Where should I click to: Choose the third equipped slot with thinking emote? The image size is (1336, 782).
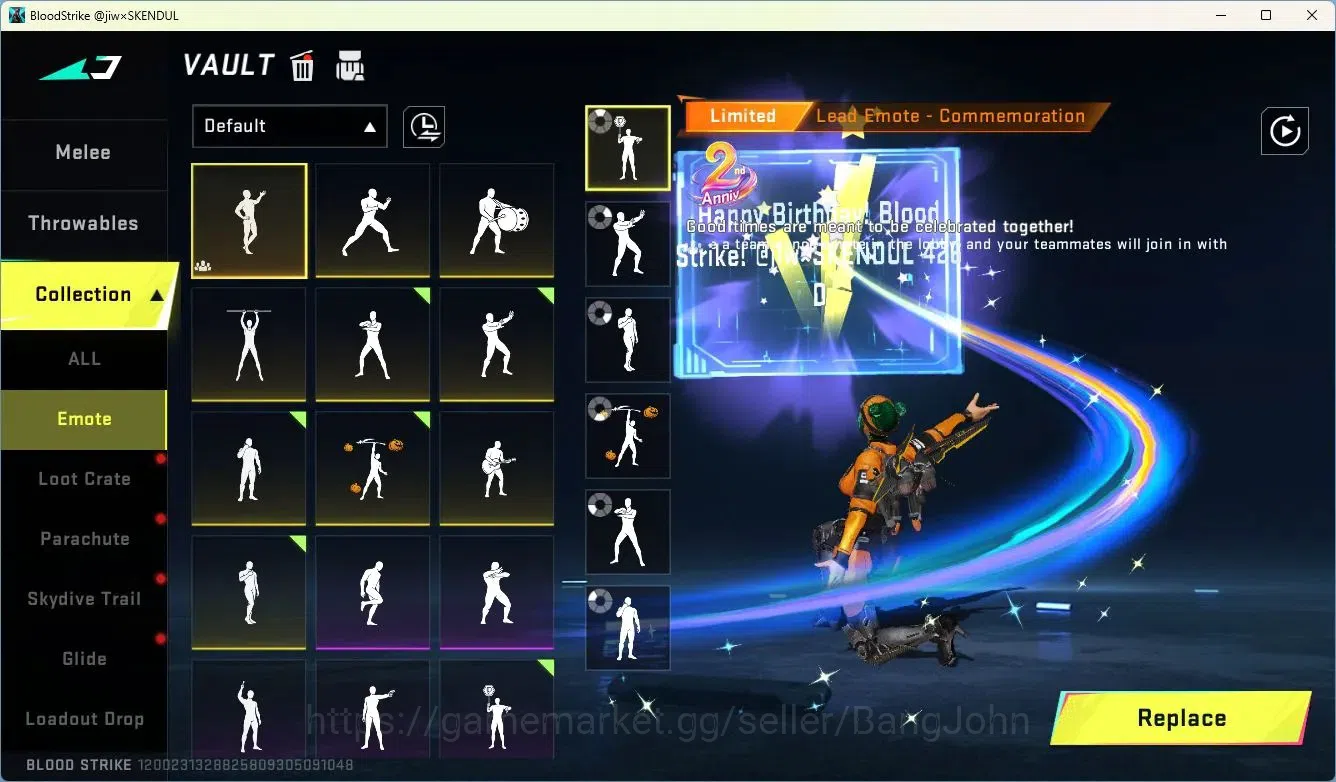[628, 340]
